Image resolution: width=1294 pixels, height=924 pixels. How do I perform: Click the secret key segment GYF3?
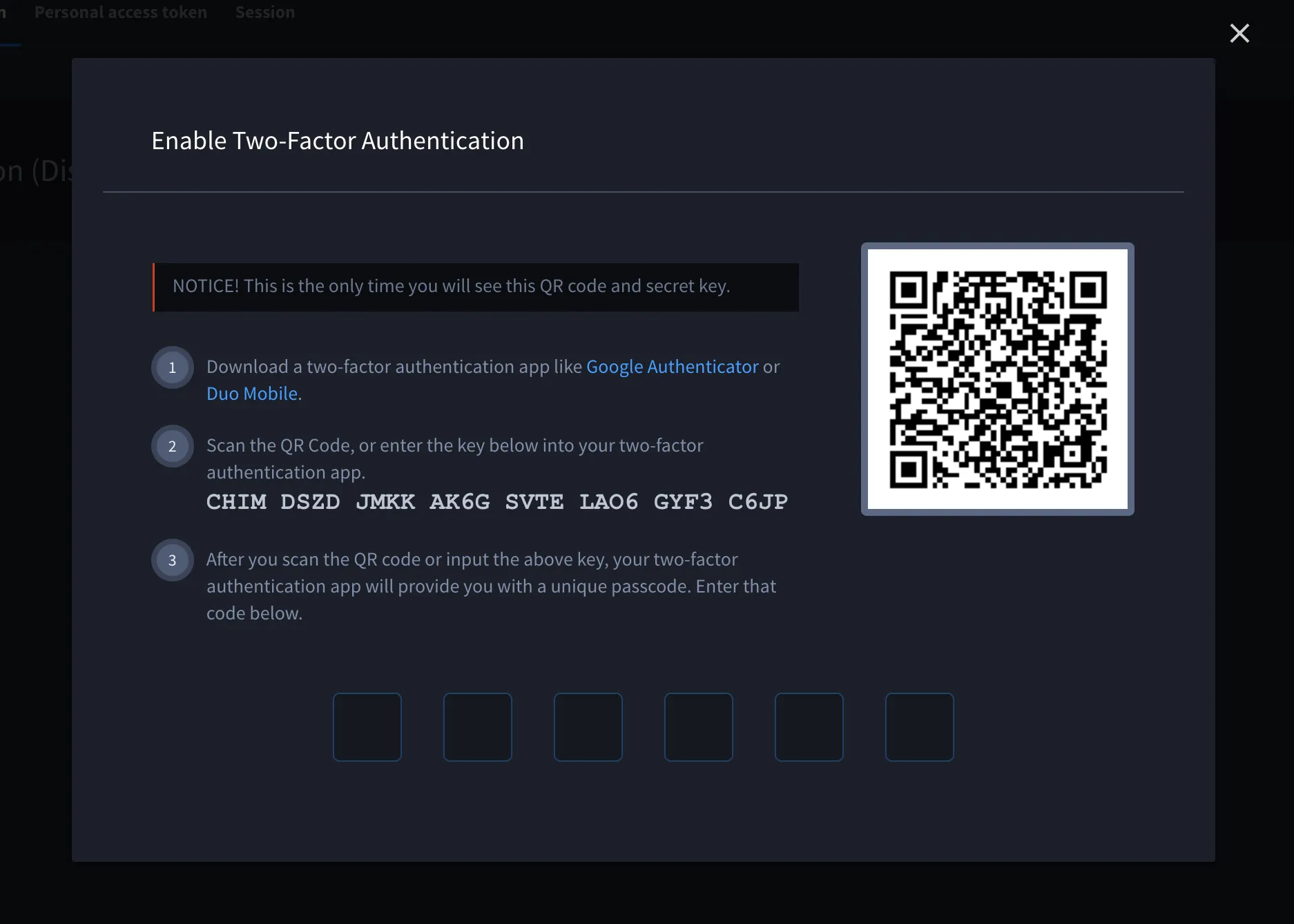coord(683,501)
